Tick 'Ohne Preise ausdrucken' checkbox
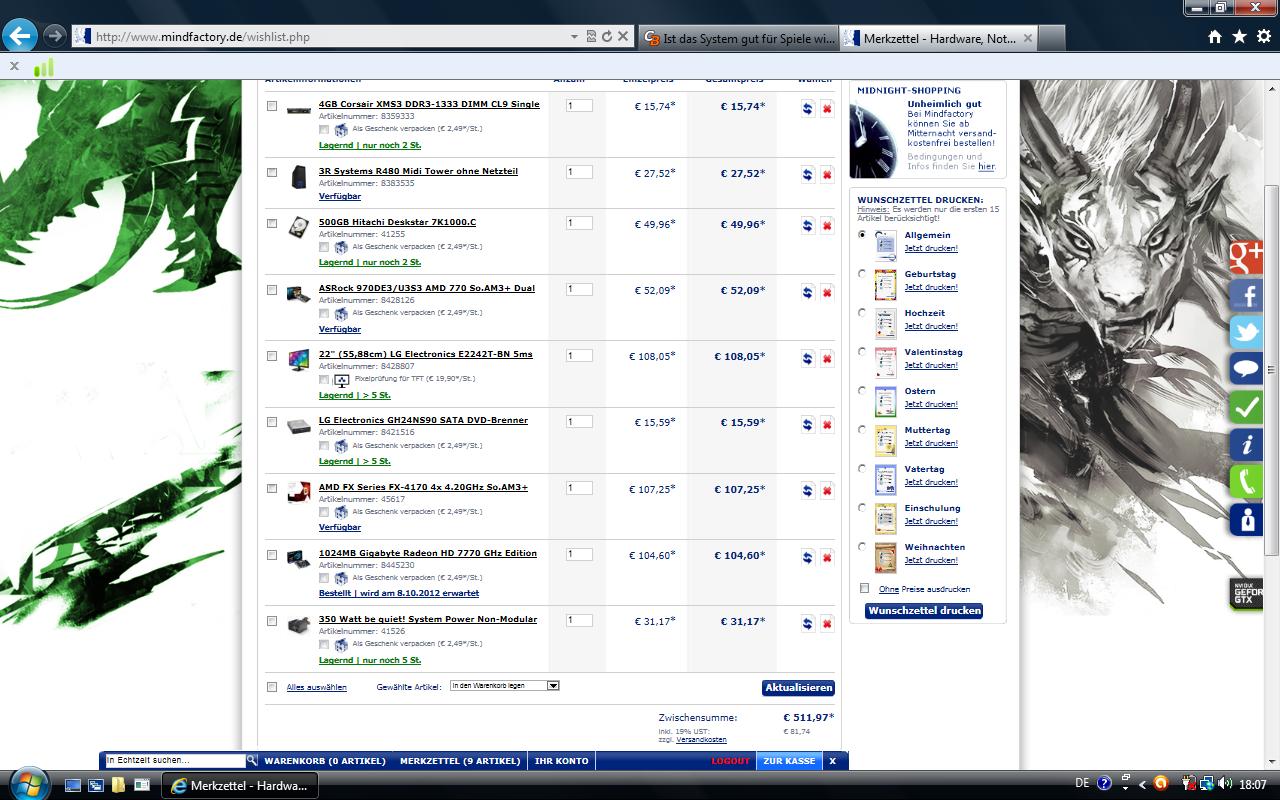This screenshot has width=1280, height=800. tap(865, 588)
